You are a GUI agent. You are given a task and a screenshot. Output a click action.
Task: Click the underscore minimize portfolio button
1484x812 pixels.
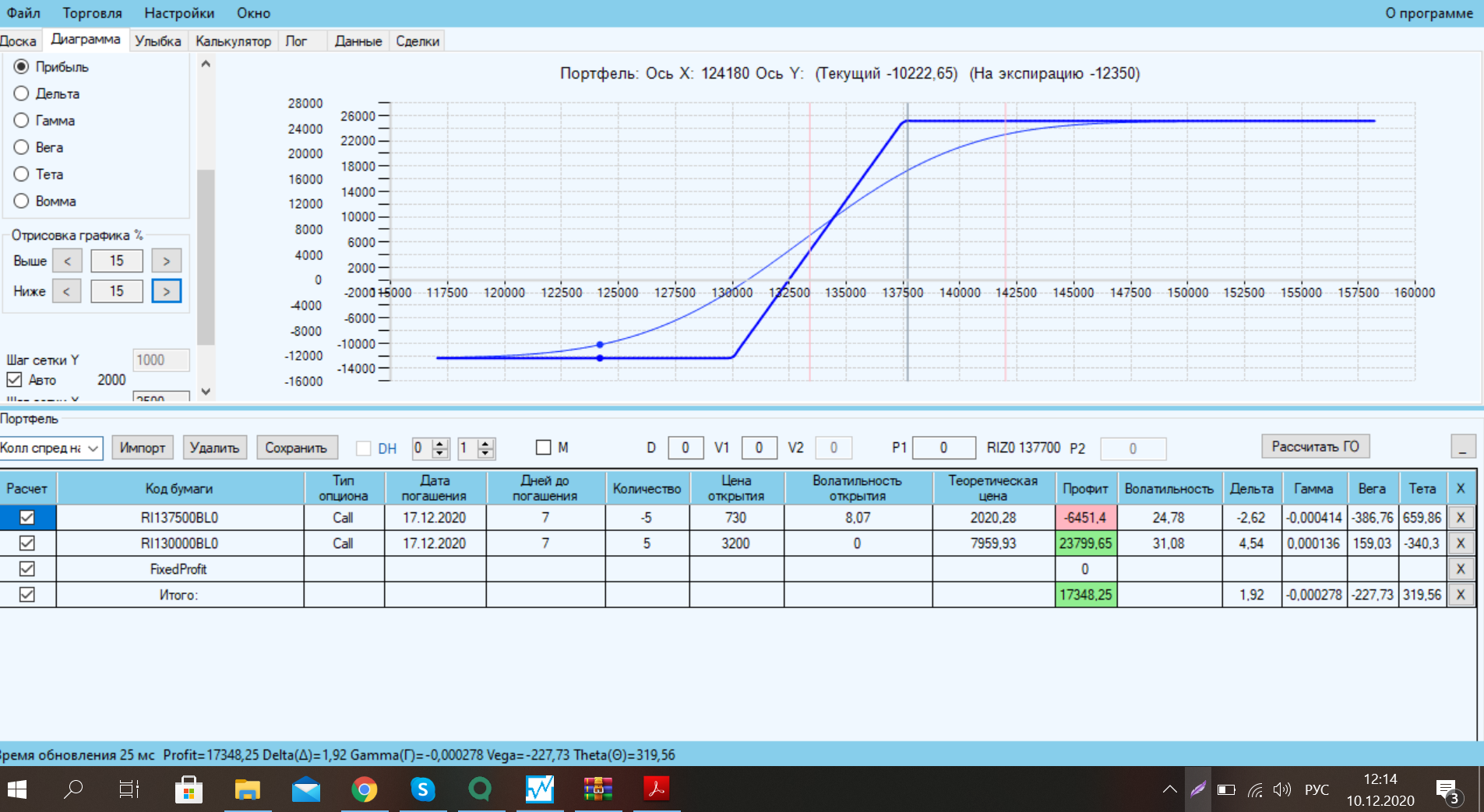tap(1463, 447)
